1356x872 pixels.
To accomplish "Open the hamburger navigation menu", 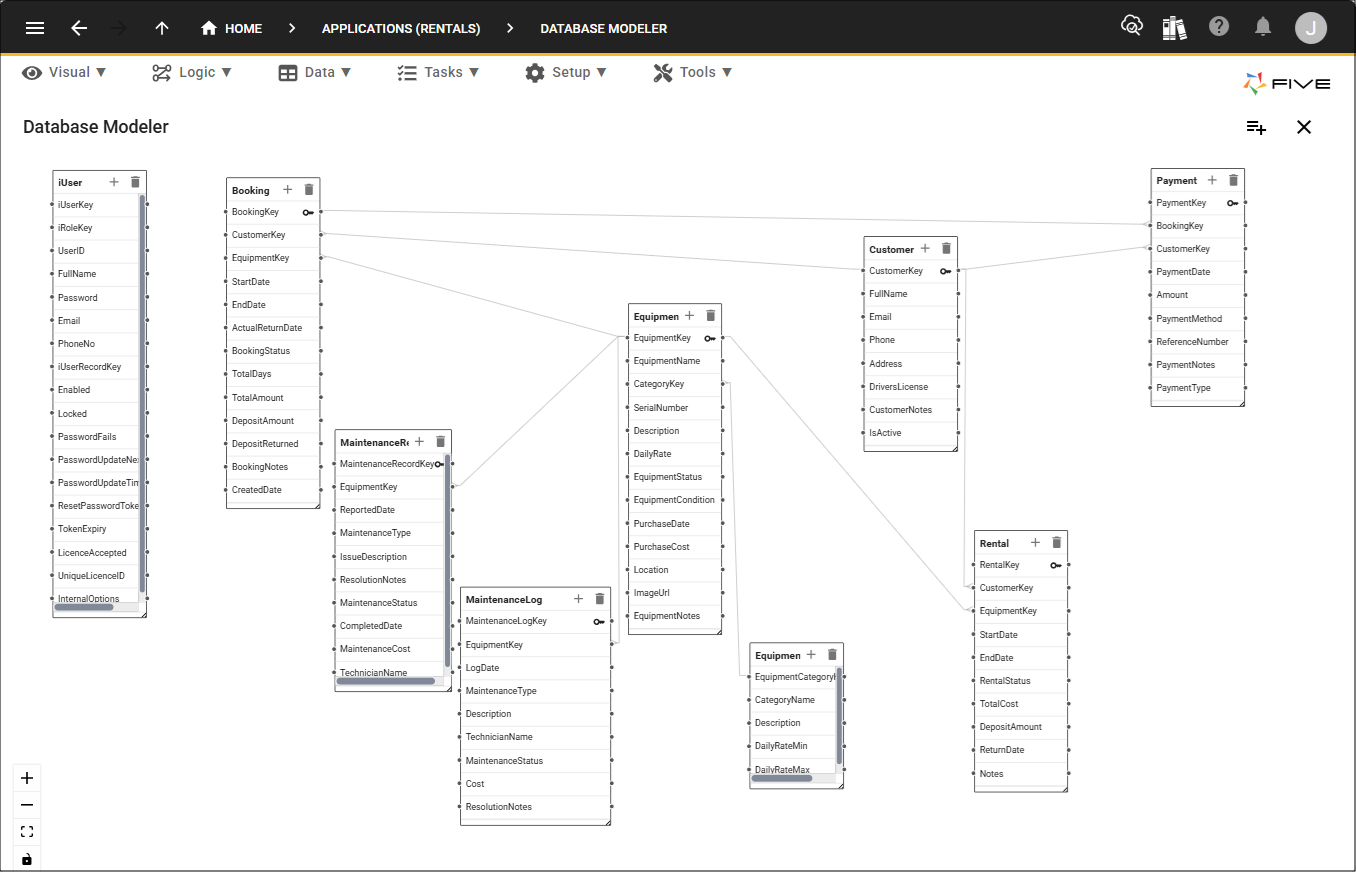I will tap(35, 28).
